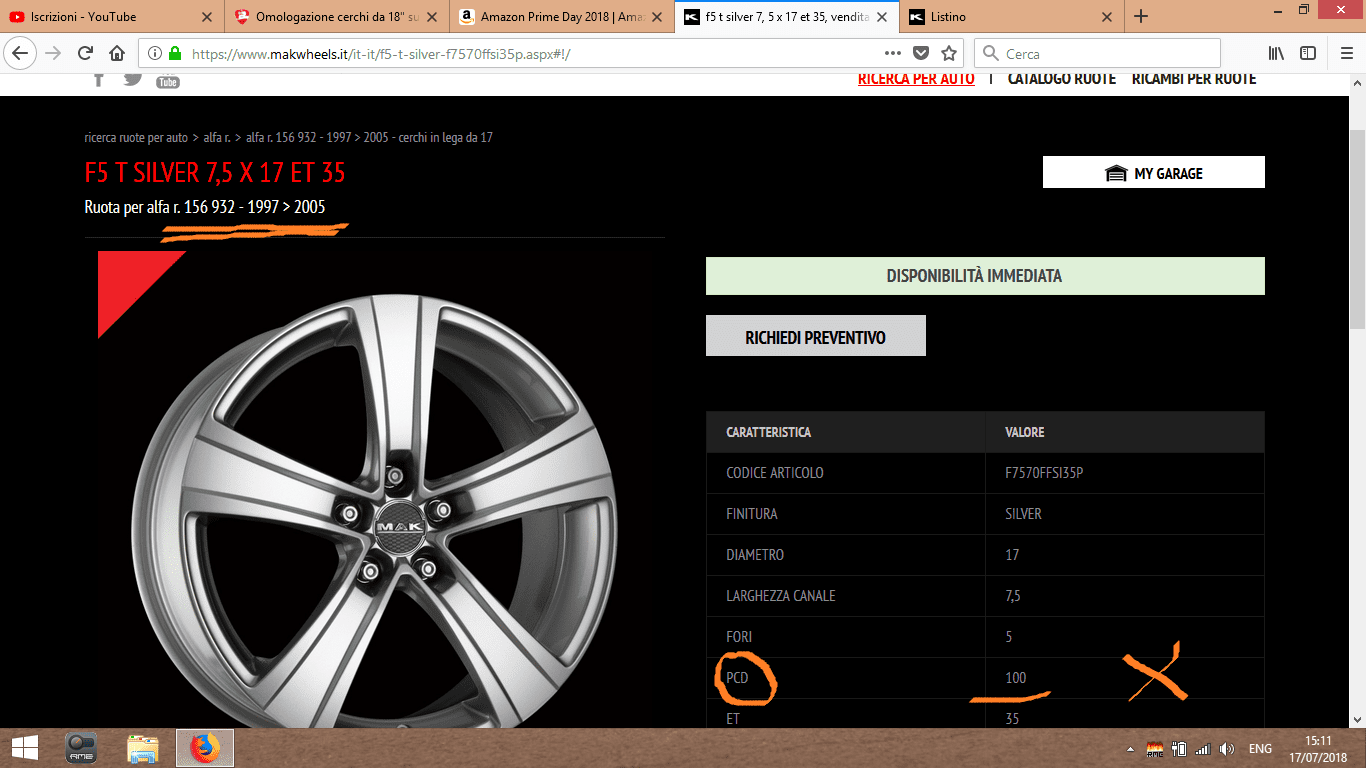Click the PCD row label
Image resolution: width=1366 pixels, height=768 pixels.
[738, 678]
